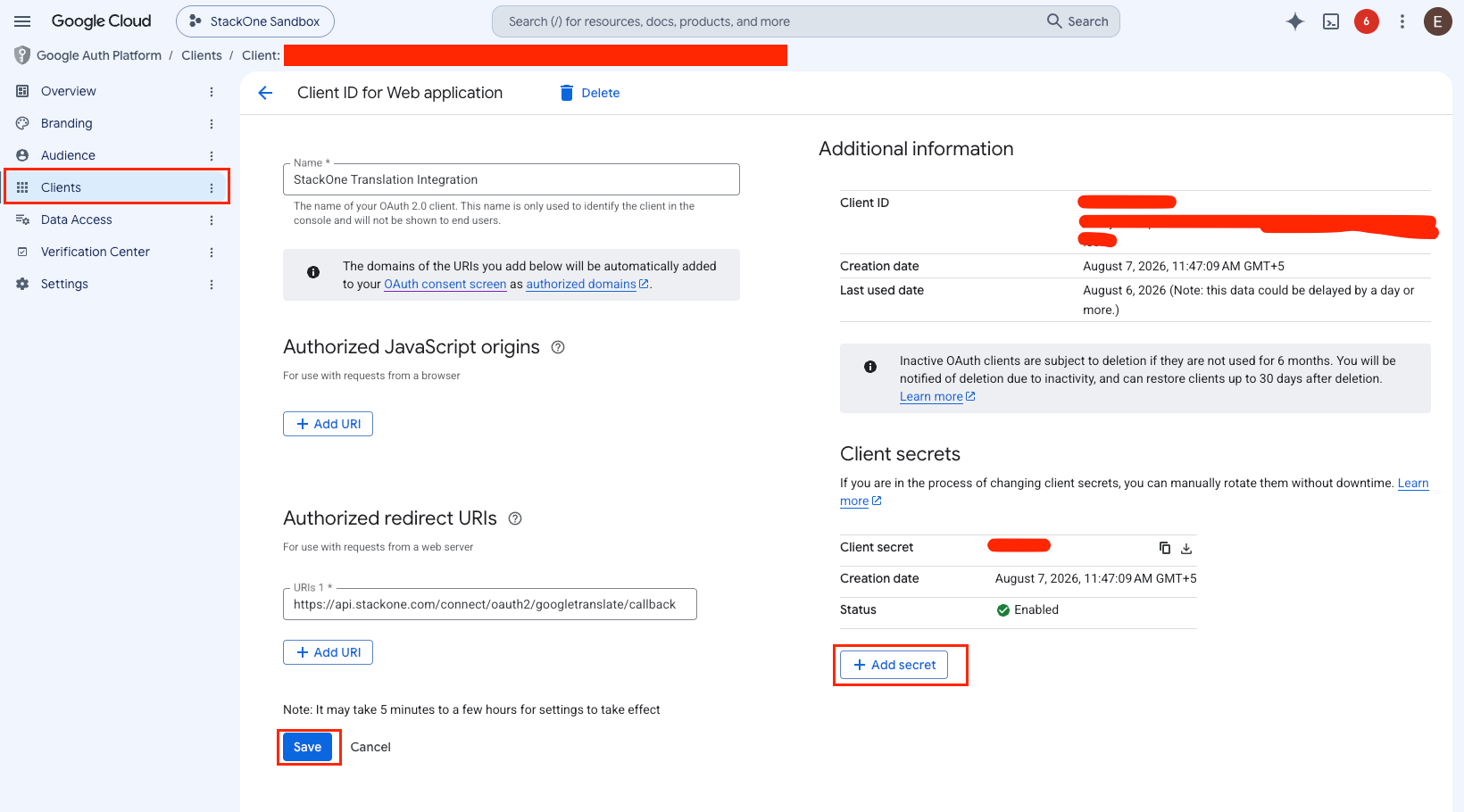The height and width of the screenshot is (812, 1464).
Task: Open the authorized domains link
Action: click(x=586, y=284)
